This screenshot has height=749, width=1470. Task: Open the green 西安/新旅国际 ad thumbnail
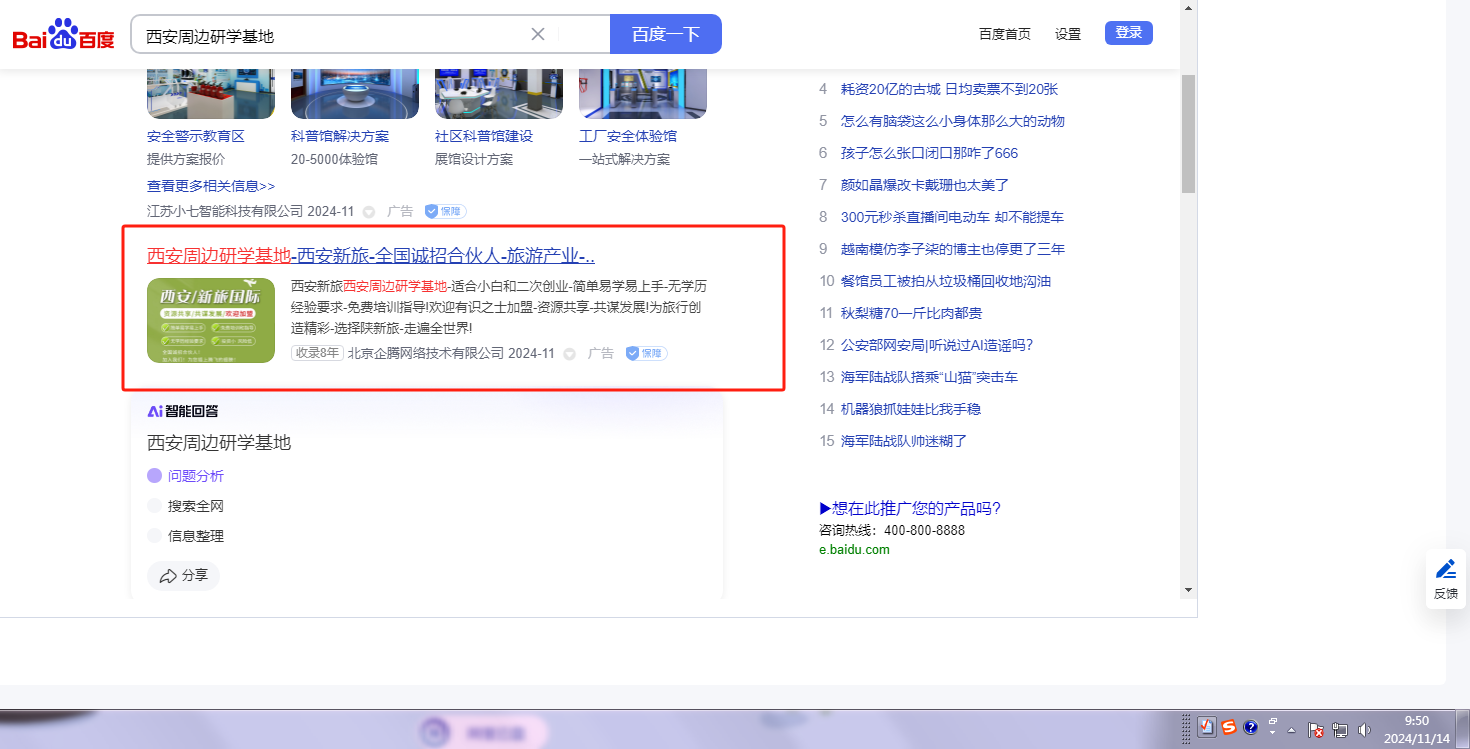(x=211, y=320)
